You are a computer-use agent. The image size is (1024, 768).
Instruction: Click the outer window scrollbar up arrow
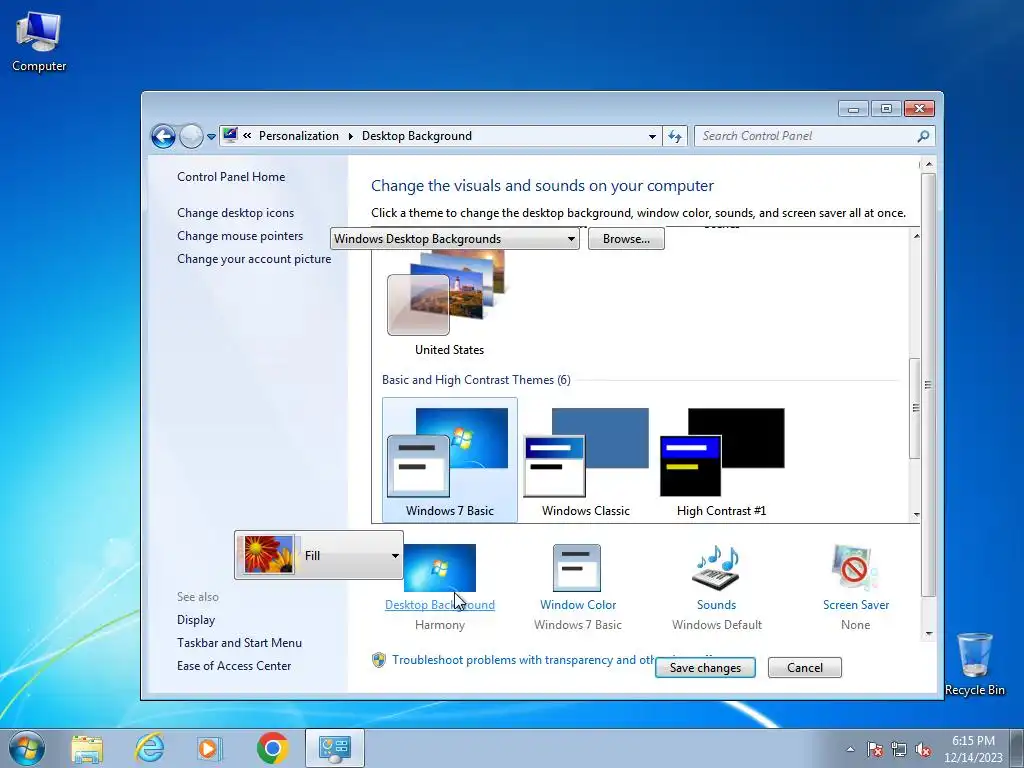tap(928, 164)
